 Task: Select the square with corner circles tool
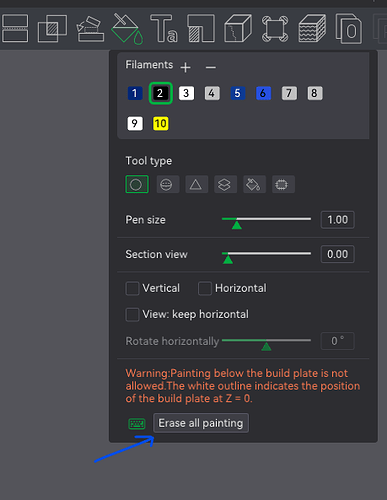coord(275,29)
